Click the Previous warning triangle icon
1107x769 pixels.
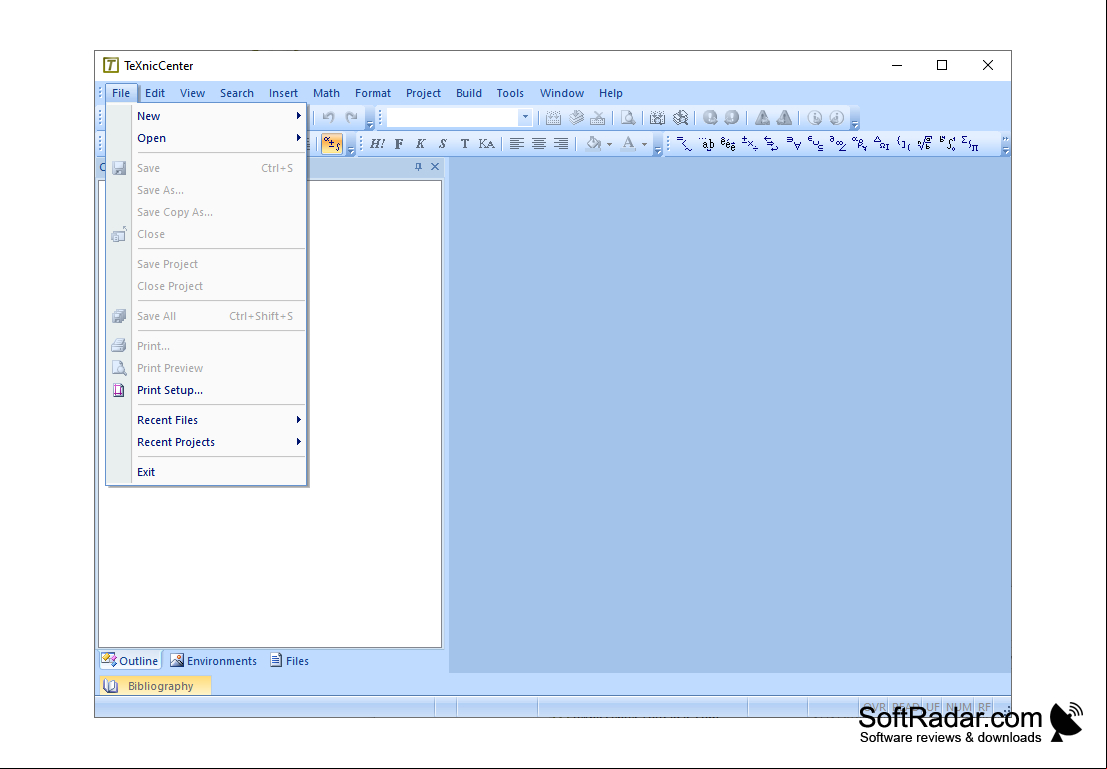coord(784,118)
